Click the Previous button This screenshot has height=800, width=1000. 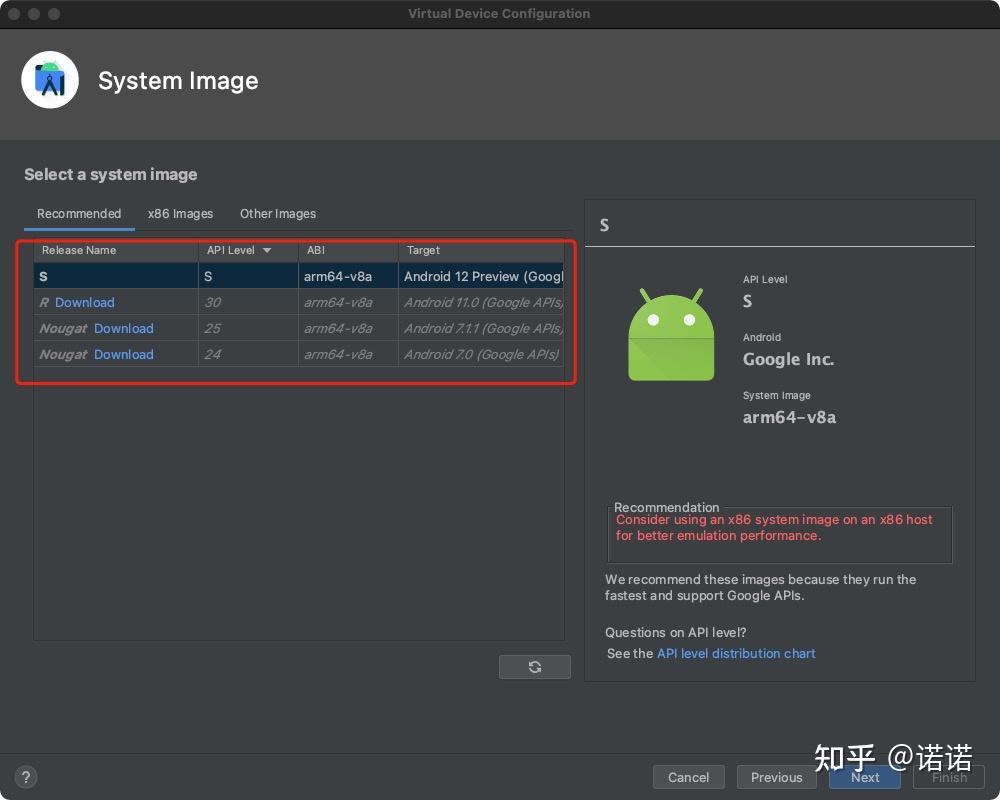pos(776,777)
